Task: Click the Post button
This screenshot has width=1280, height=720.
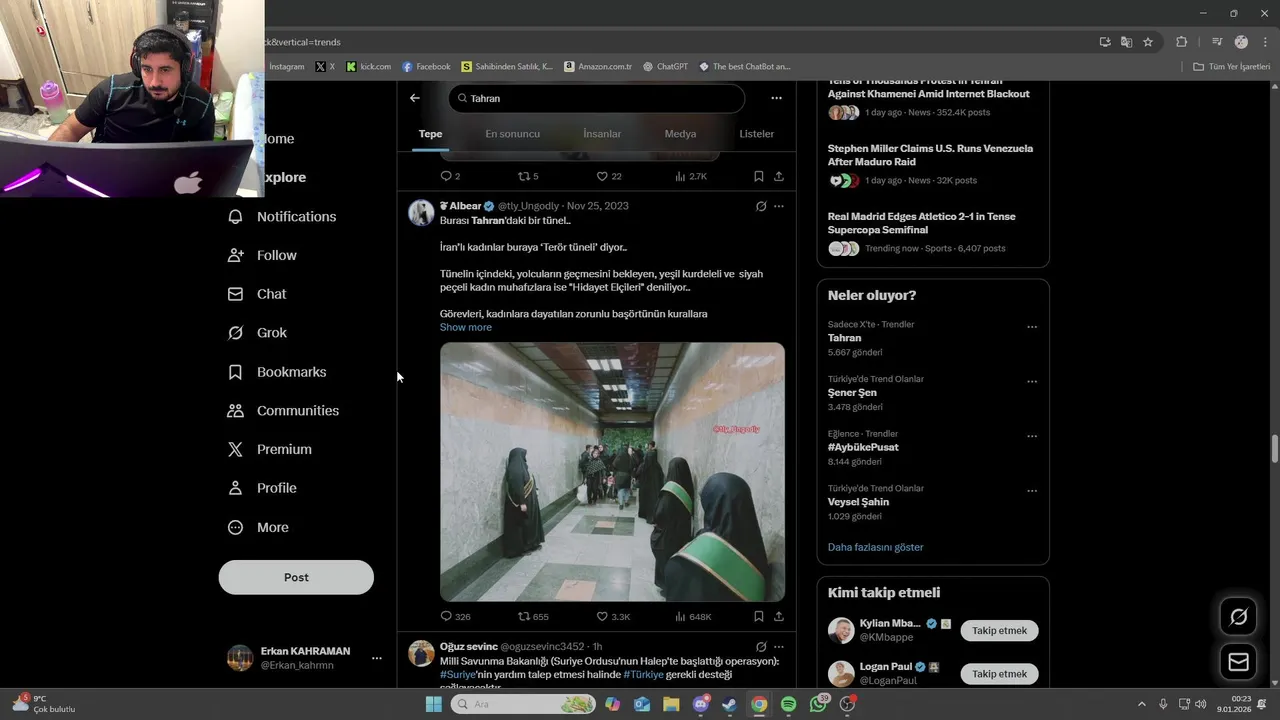Action: tap(296, 577)
